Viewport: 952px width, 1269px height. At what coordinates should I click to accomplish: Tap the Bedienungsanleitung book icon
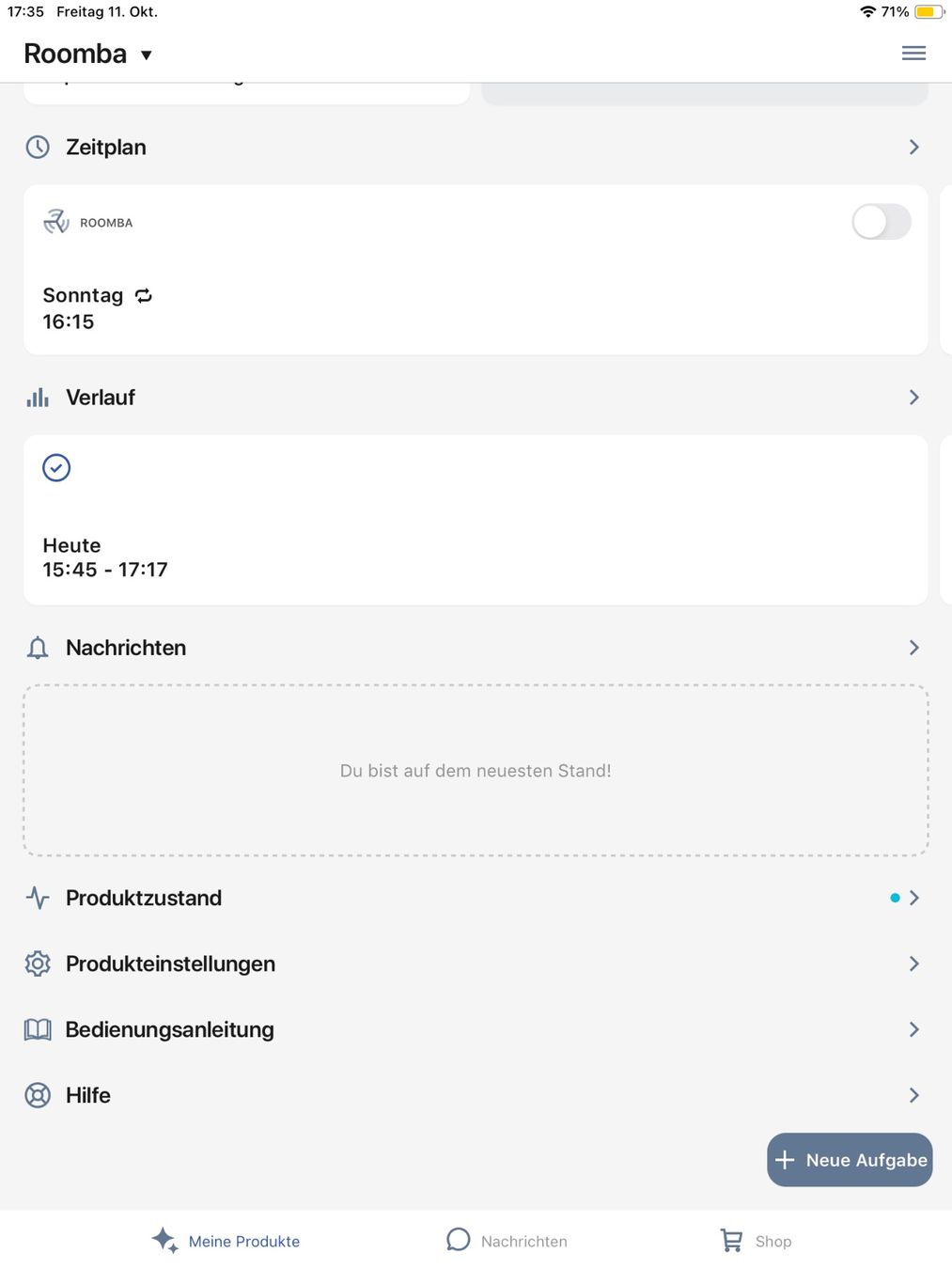point(38,1029)
